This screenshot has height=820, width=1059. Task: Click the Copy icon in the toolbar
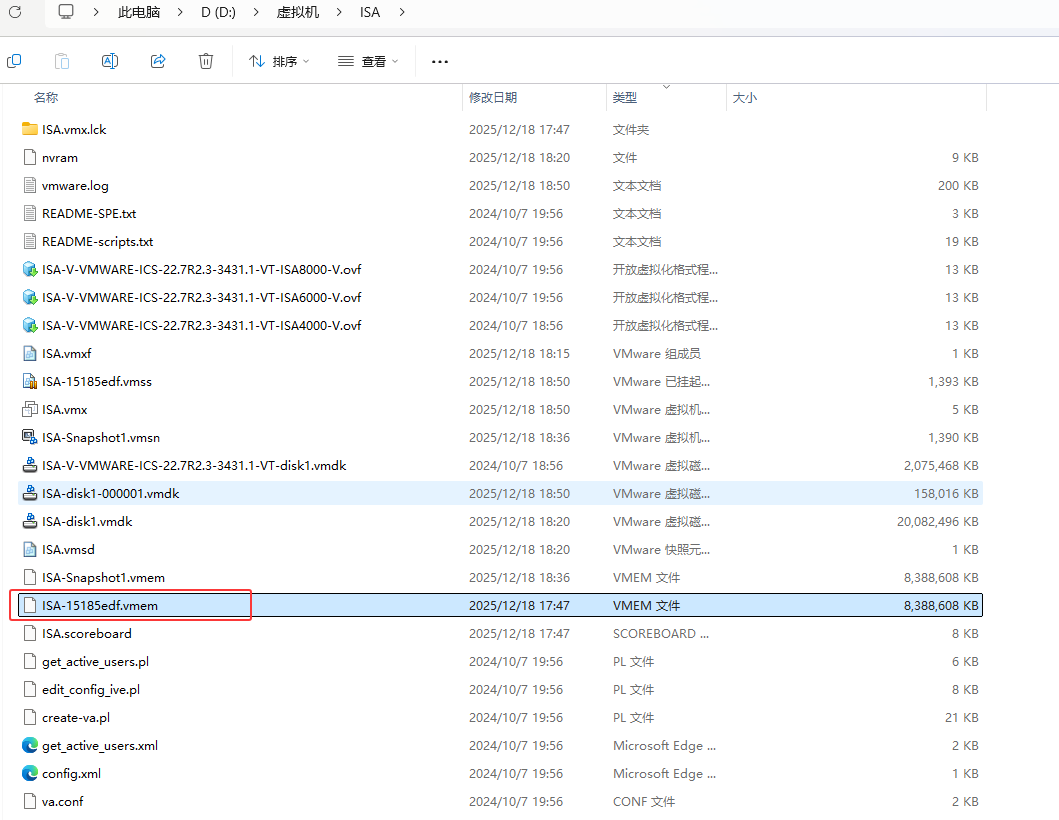(14, 61)
